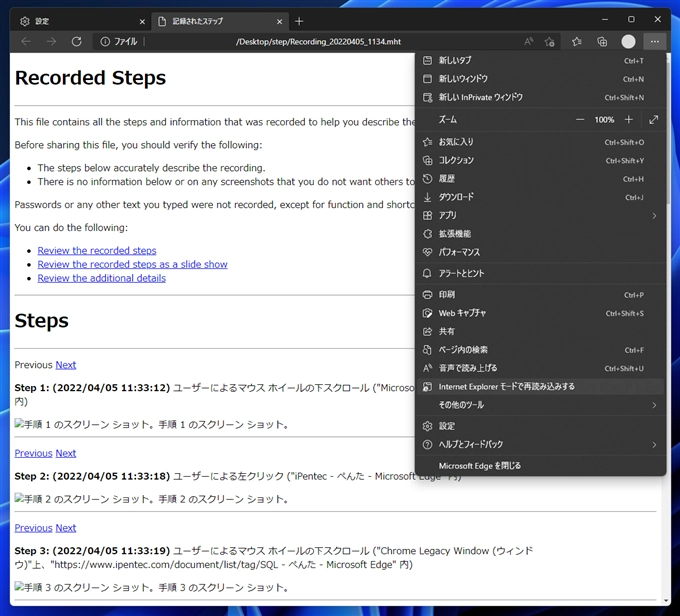Click the back navigation arrow
The height and width of the screenshot is (616, 680).
click(25, 42)
